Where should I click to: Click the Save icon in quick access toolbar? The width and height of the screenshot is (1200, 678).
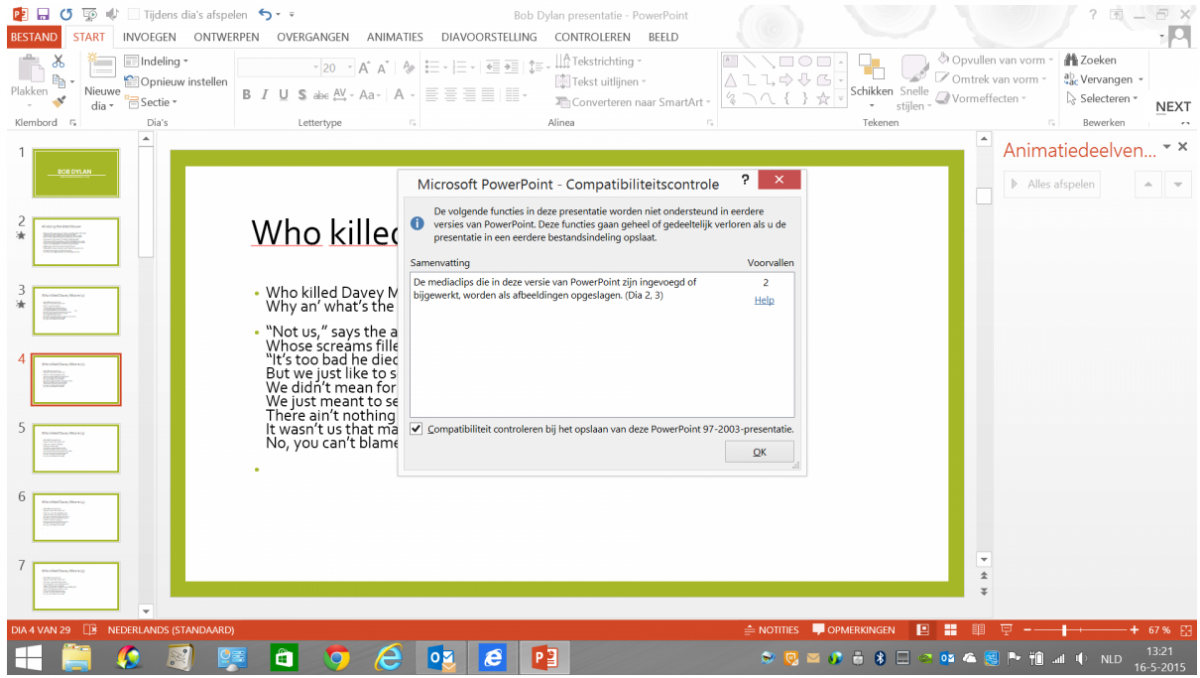tap(43, 15)
